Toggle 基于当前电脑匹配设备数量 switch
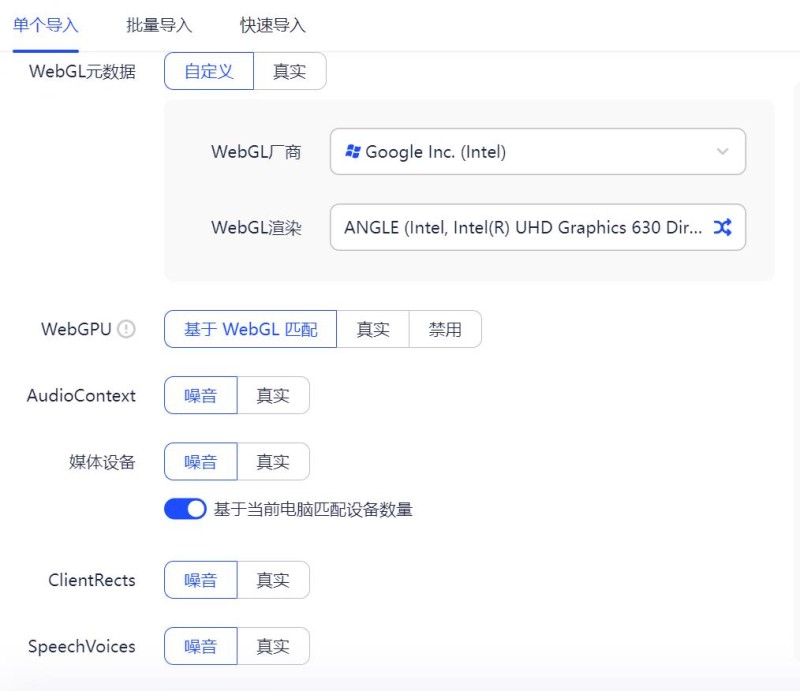Screen dimensions: 800x691 [185, 509]
